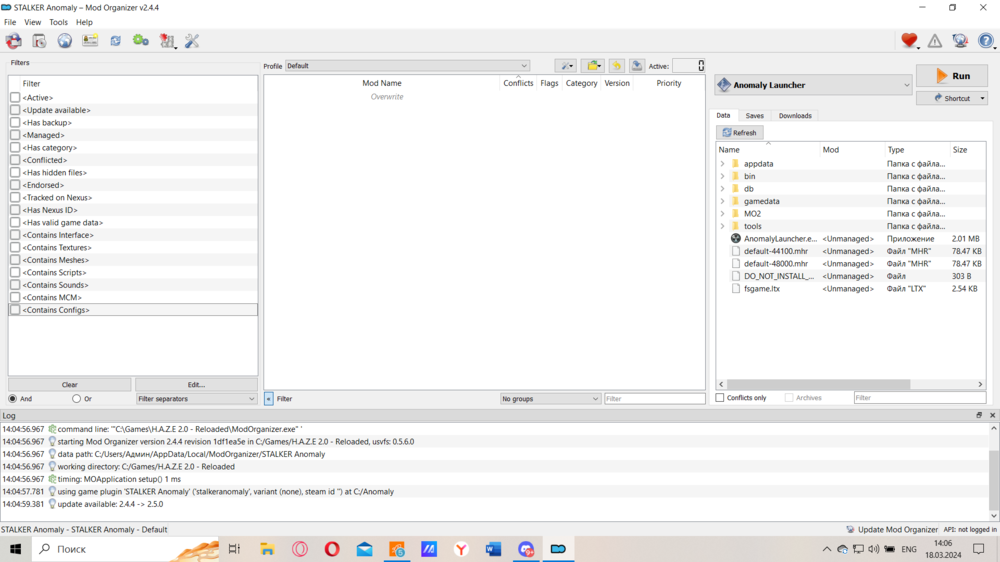Click the Update Mod Organizer status bar icon
This screenshot has width=1000, height=562.
[x=850, y=529]
